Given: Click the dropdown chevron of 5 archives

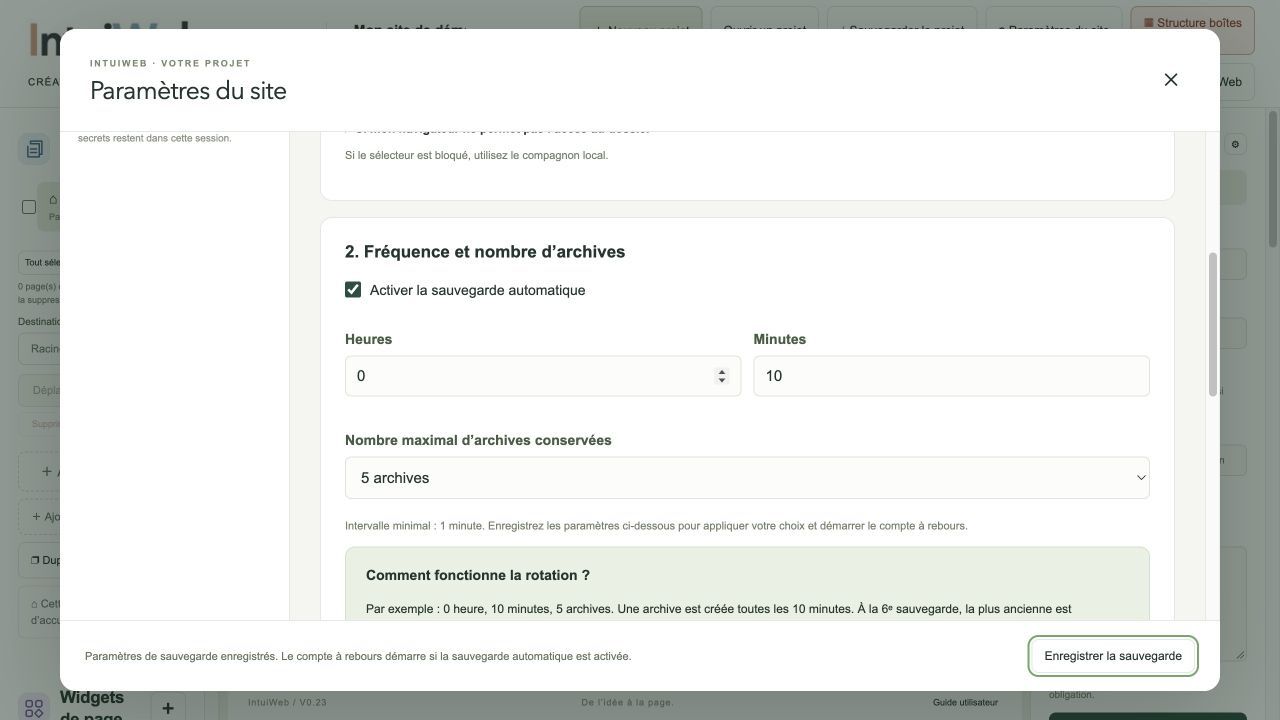Looking at the screenshot, I should (x=1140, y=478).
